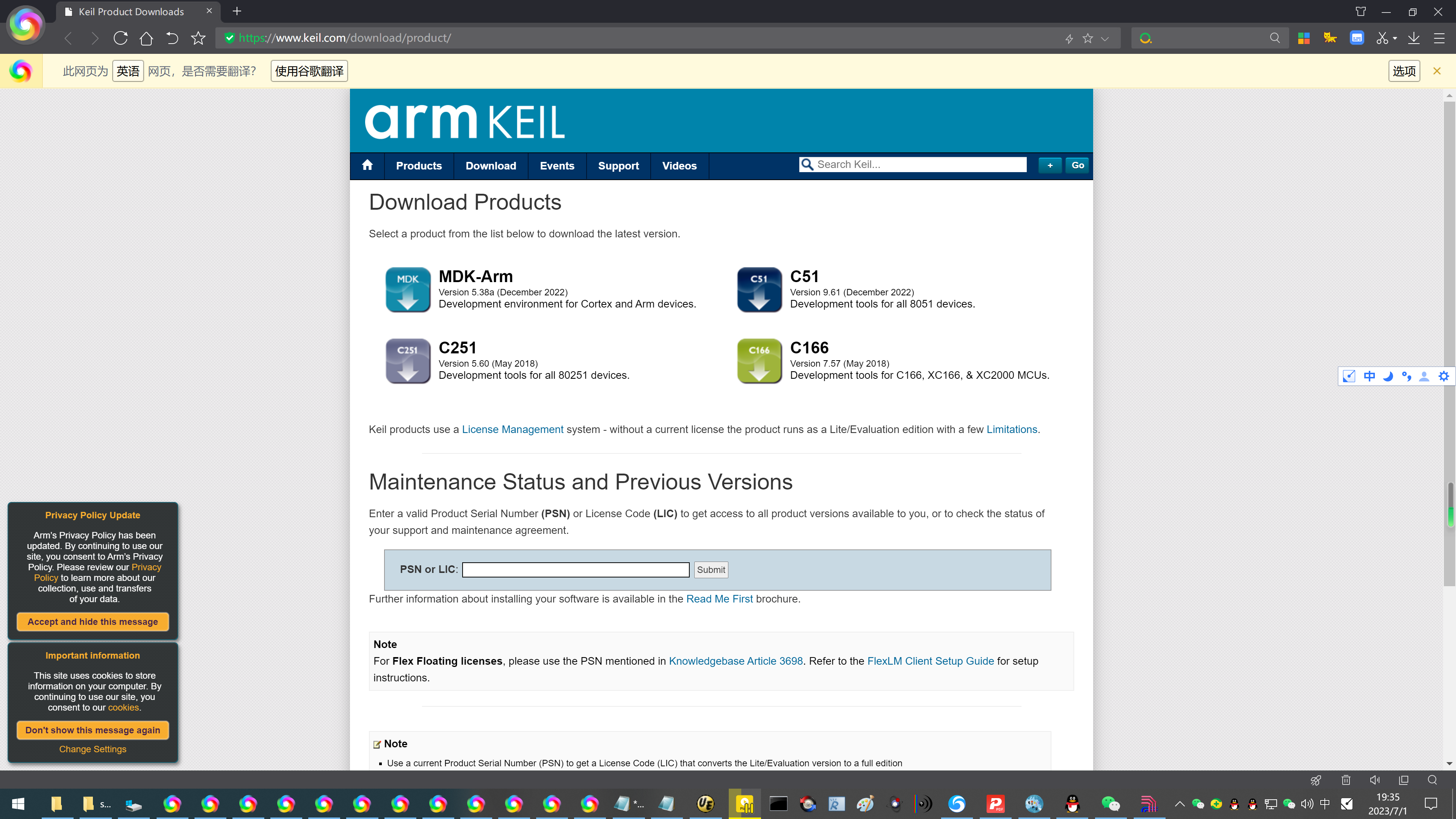Image resolution: width=1456 pixels, height=819 pixels.
Task: Close the translation prompt bar
Action: click(1437, 71)
